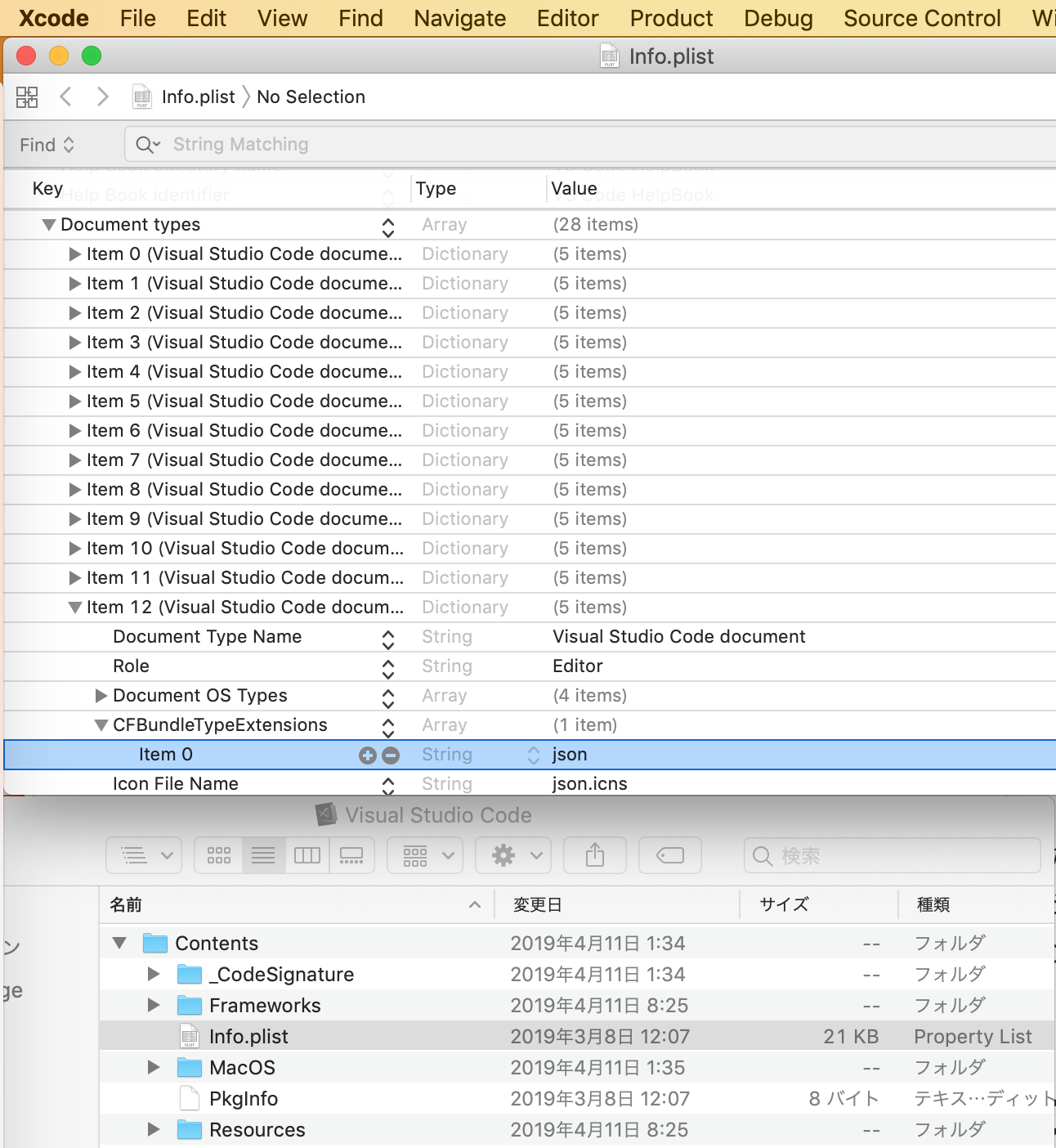Click the MacOS folder icon
This screenshot has width=1056, height=1148.
click(190, 1068)
